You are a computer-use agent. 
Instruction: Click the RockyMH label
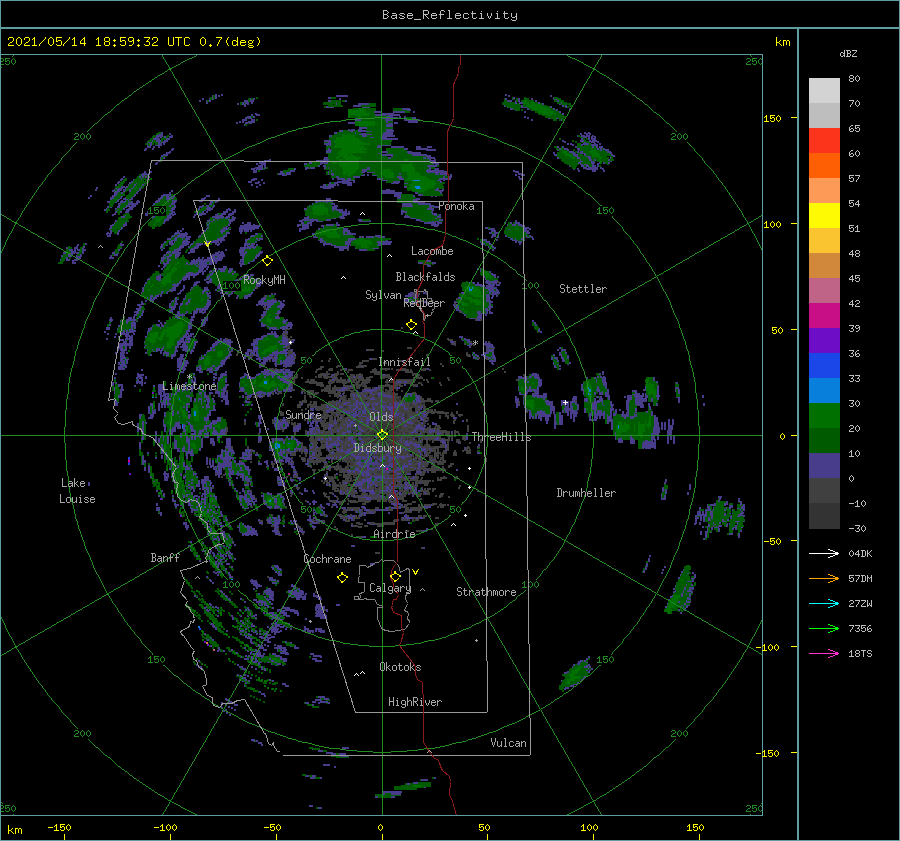pos(264,280)
